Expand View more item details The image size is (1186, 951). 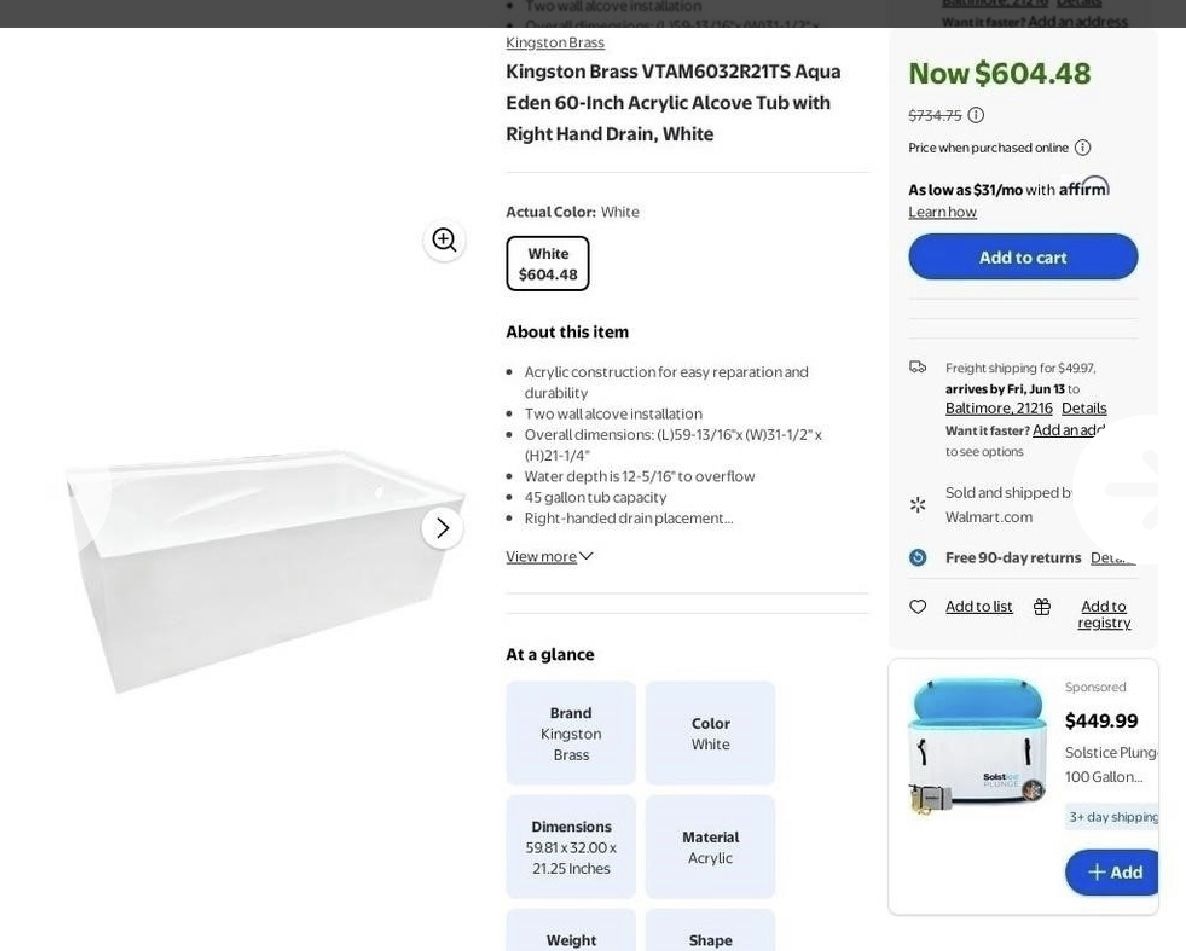[549, 557]
